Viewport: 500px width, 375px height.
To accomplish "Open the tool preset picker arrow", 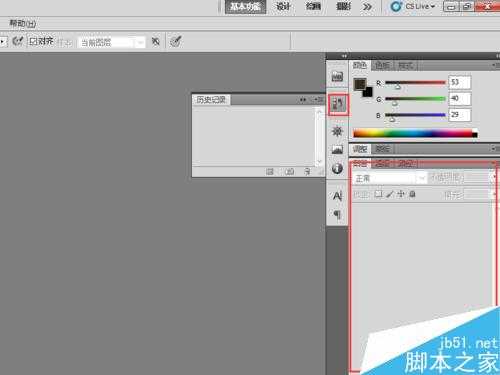I will pyautogui.click(x=3, y=42).
